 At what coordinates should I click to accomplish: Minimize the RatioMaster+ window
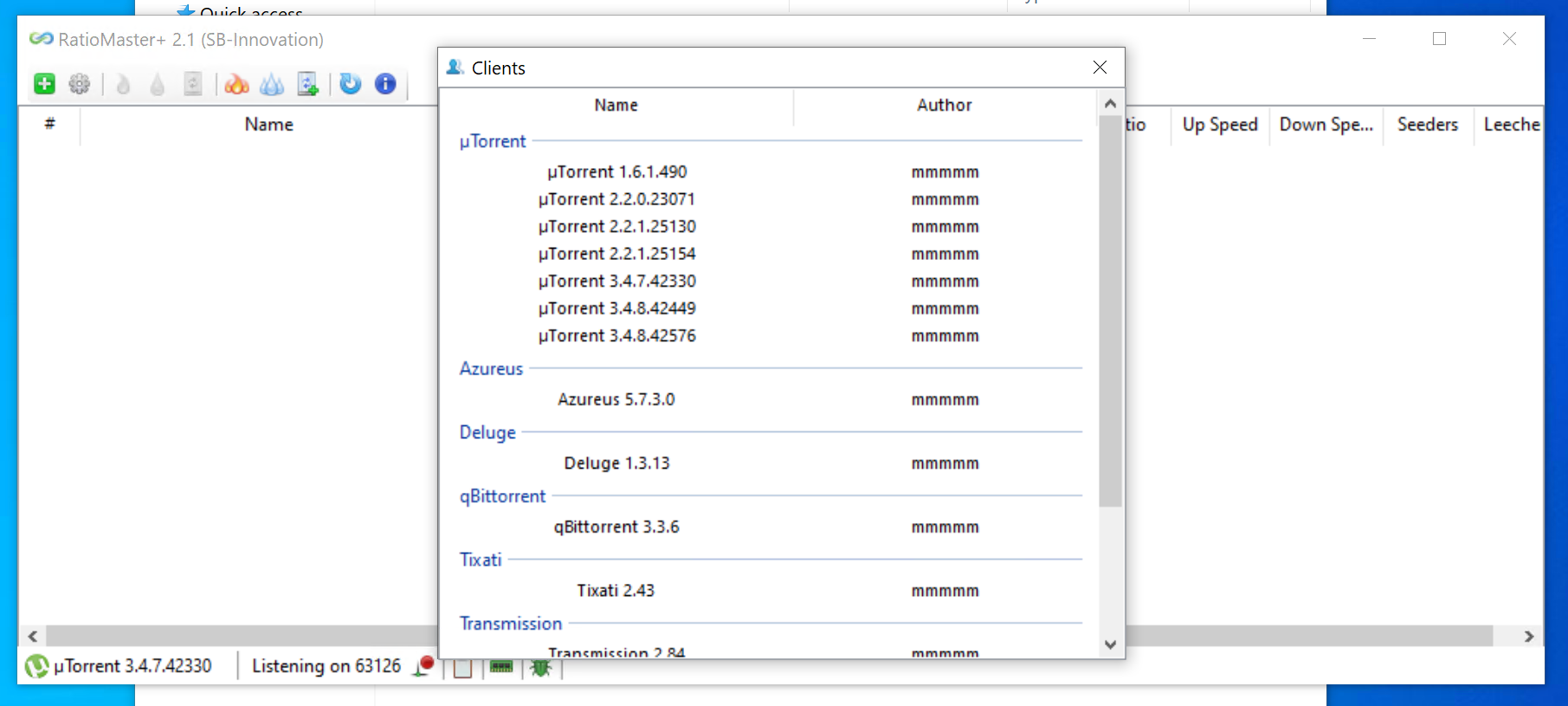pyautogui.click(x=1369, y=39)
